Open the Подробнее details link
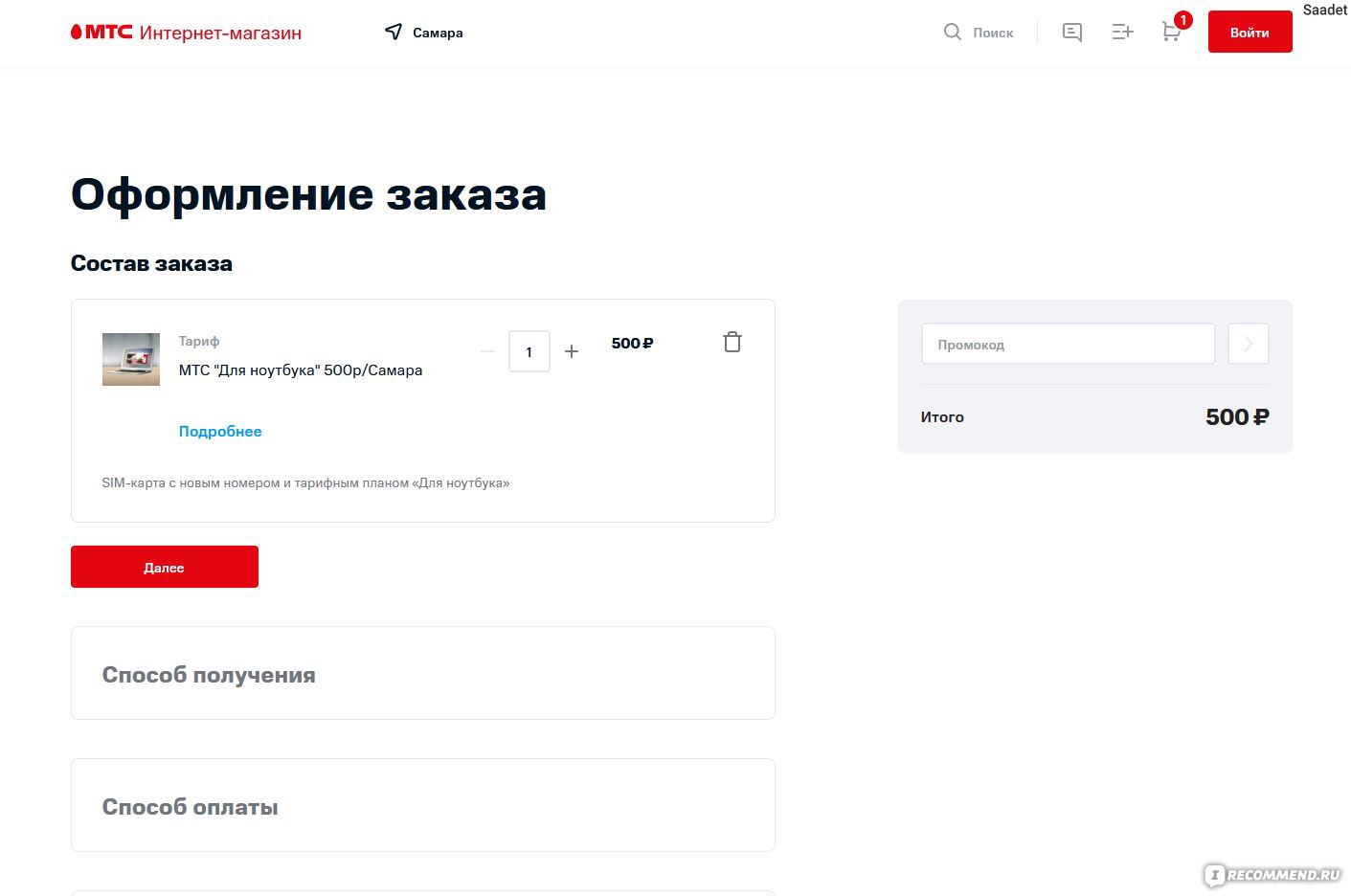The width and height of the screenshot is (1351, 896). click(220, 432)
